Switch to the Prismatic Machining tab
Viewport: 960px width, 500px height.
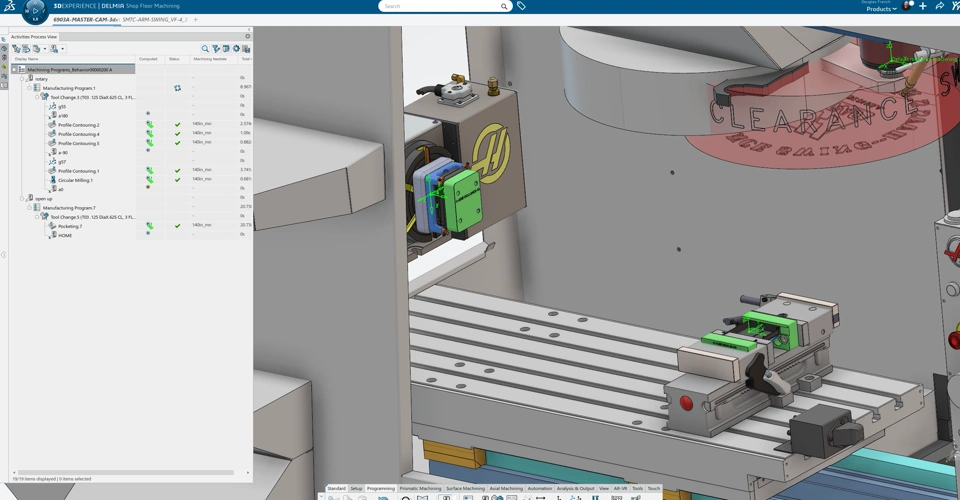click(x=420, y=489)
